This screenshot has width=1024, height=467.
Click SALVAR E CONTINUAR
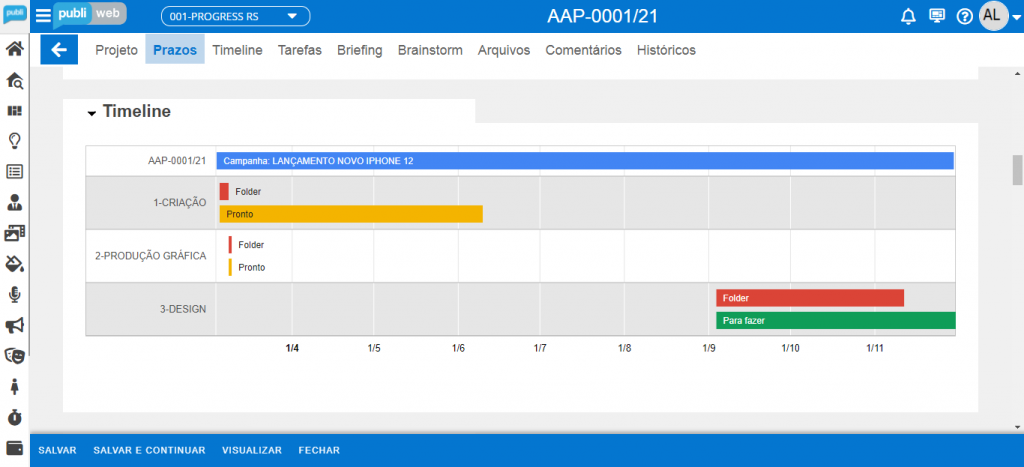tap(150, 450)
